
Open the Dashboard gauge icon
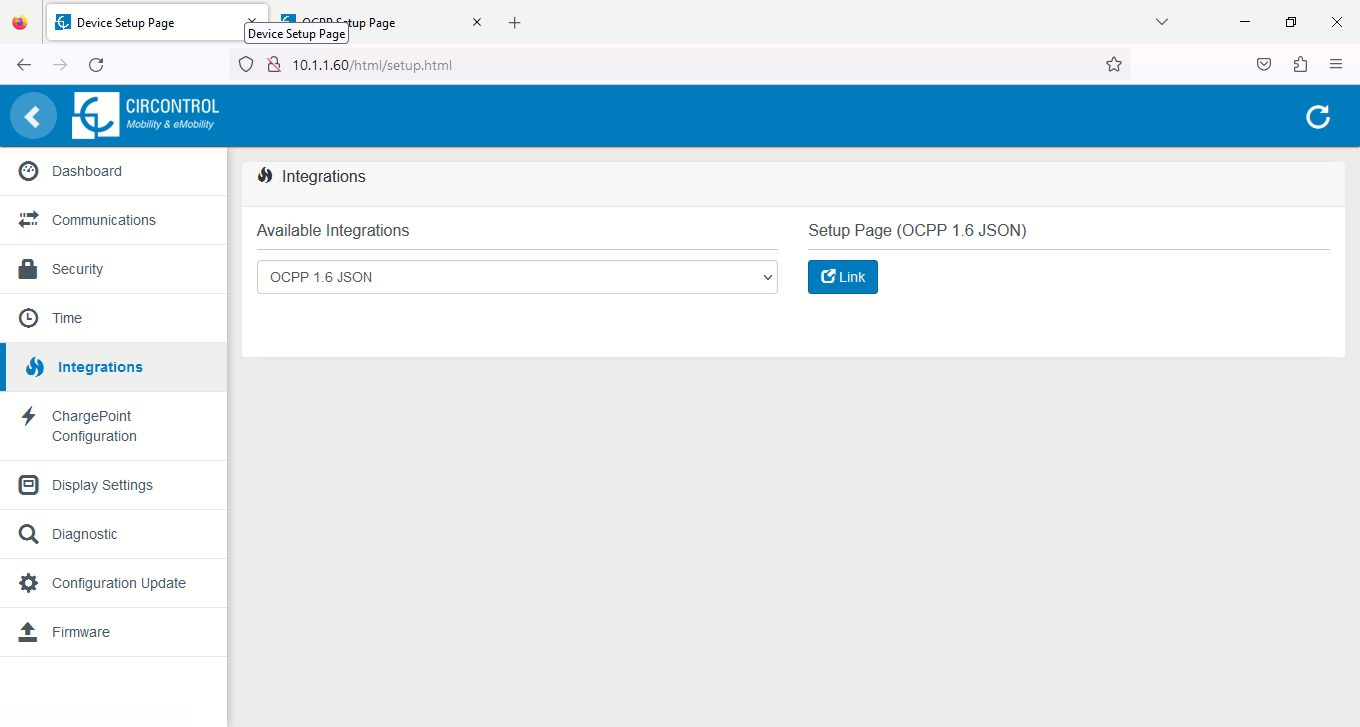pyautogui.click(x=29, y=171)
